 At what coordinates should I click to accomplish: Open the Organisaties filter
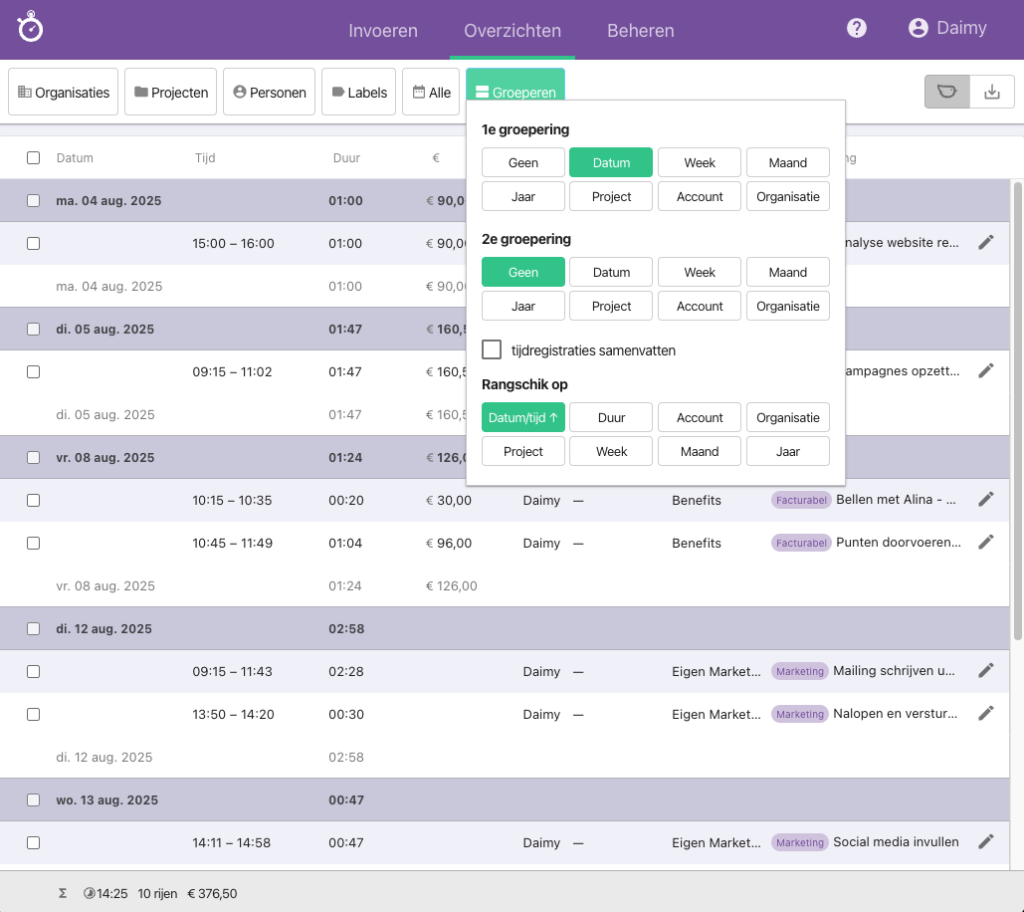(62, 91)
